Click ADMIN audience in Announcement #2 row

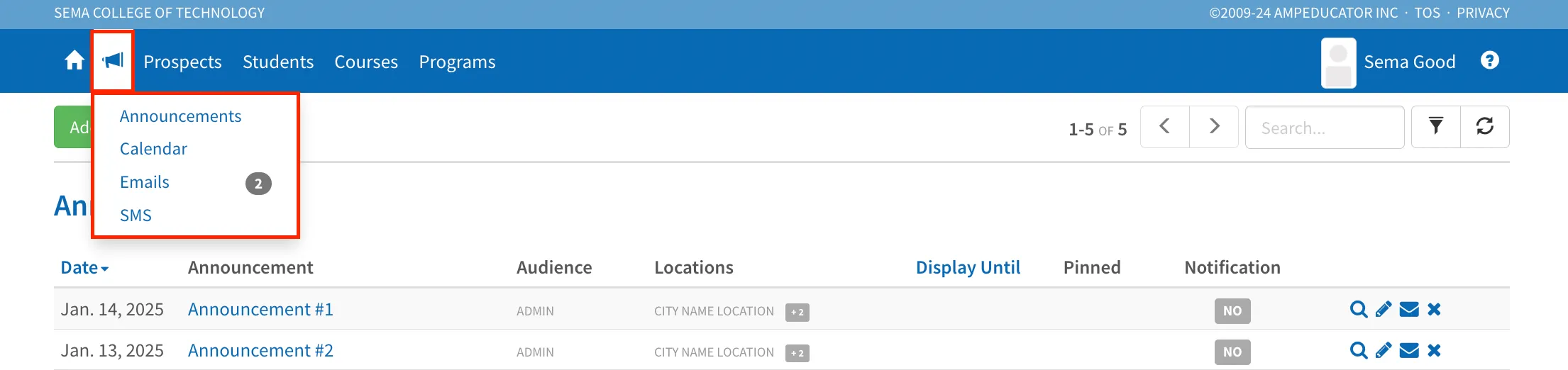(535, 352)
